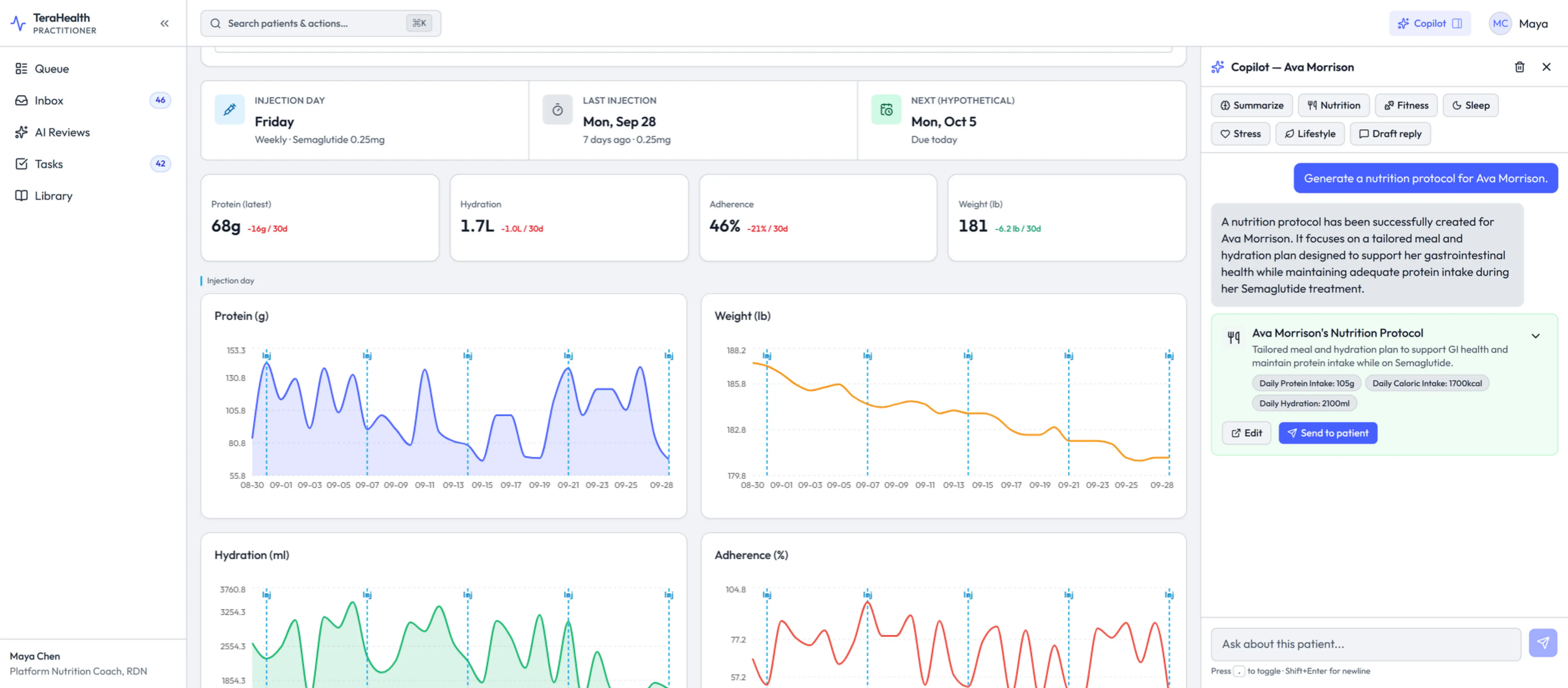The image size is (1568, 688).
Task: Select the Lifestyle quick action
Action: coord(1309,134)
